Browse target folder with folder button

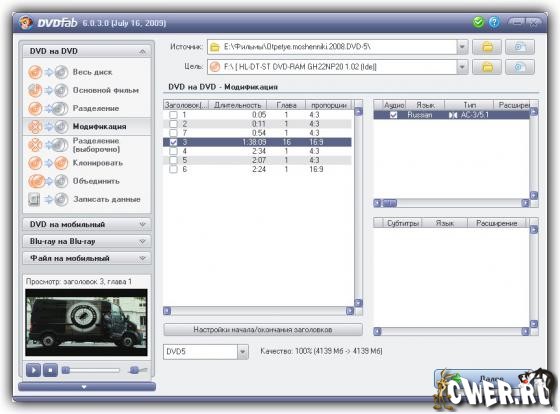tap(487, 67)
